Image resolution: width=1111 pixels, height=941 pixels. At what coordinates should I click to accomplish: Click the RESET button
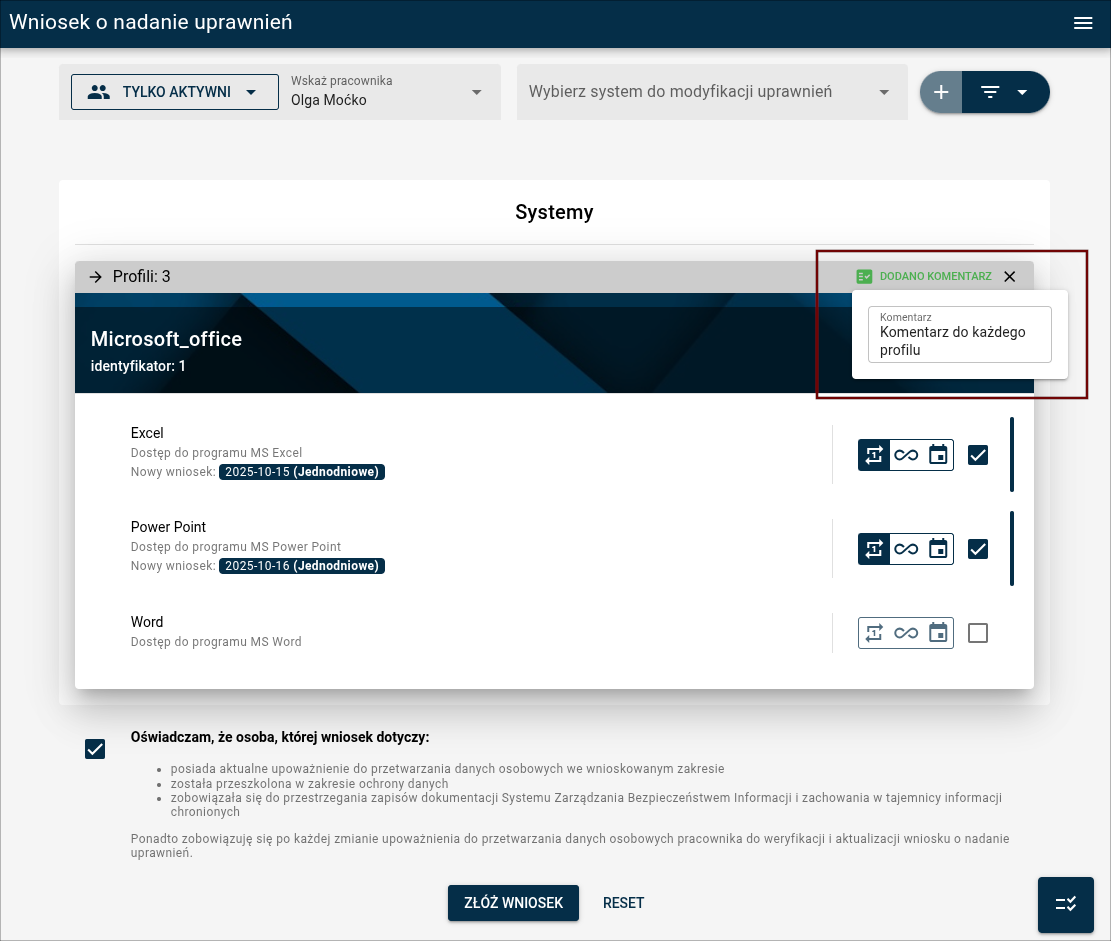(x=623, y=903)
